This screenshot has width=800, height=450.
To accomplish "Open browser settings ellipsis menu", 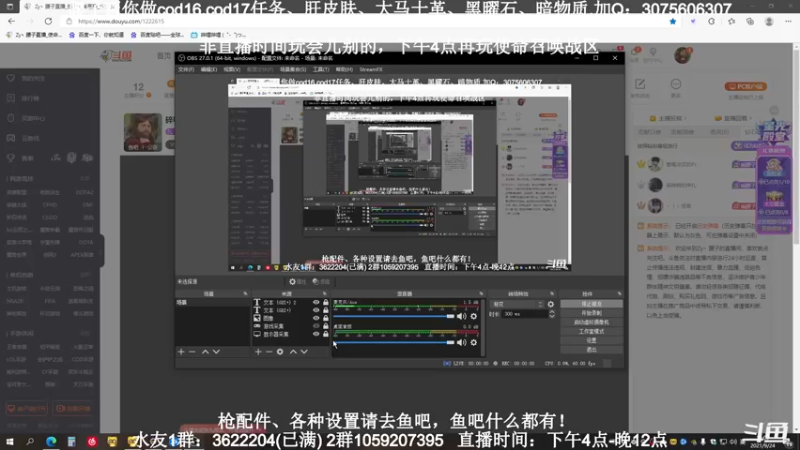I will (x=788, y=21).
